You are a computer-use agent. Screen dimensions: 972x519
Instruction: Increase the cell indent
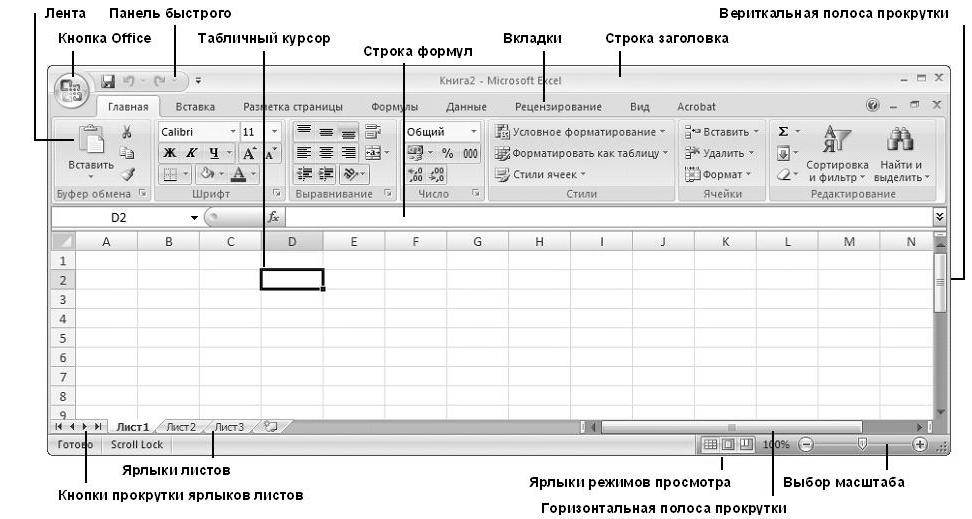[x=326, y=174]
